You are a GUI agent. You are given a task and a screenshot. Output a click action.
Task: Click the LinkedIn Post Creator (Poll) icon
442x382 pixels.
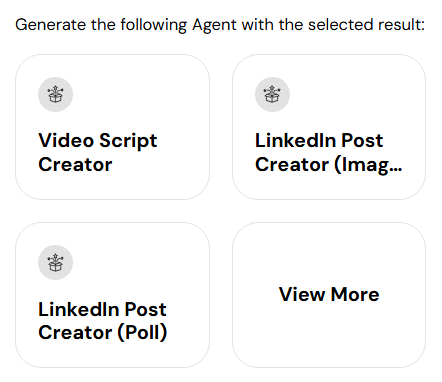[55, 262]
